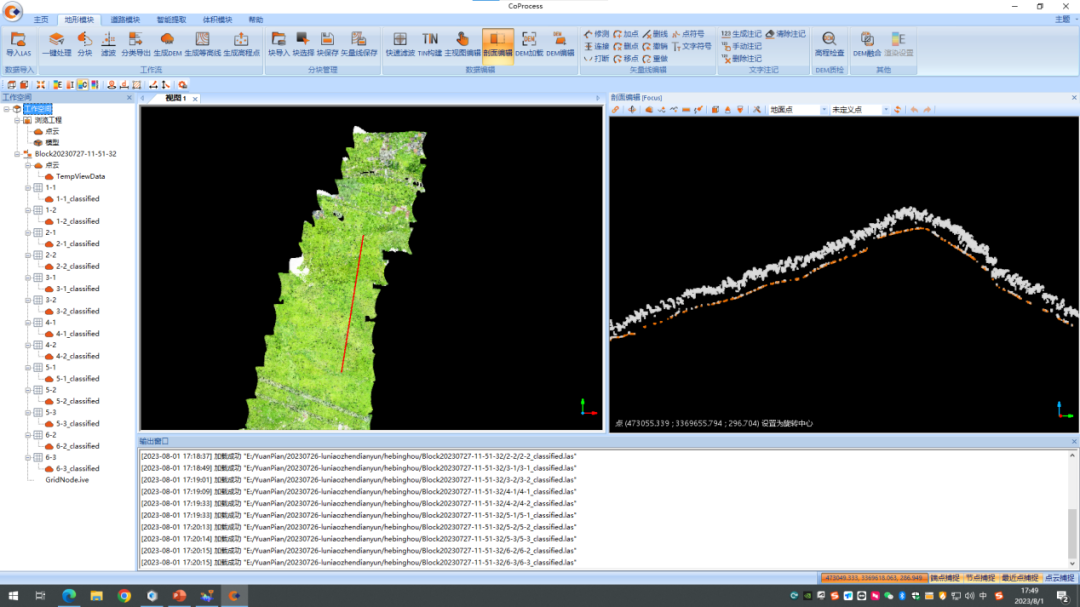This screenshot has height=607, width=1080.
Task: Open the 体积模块 ribbon tab
Action: coord(217,20)
